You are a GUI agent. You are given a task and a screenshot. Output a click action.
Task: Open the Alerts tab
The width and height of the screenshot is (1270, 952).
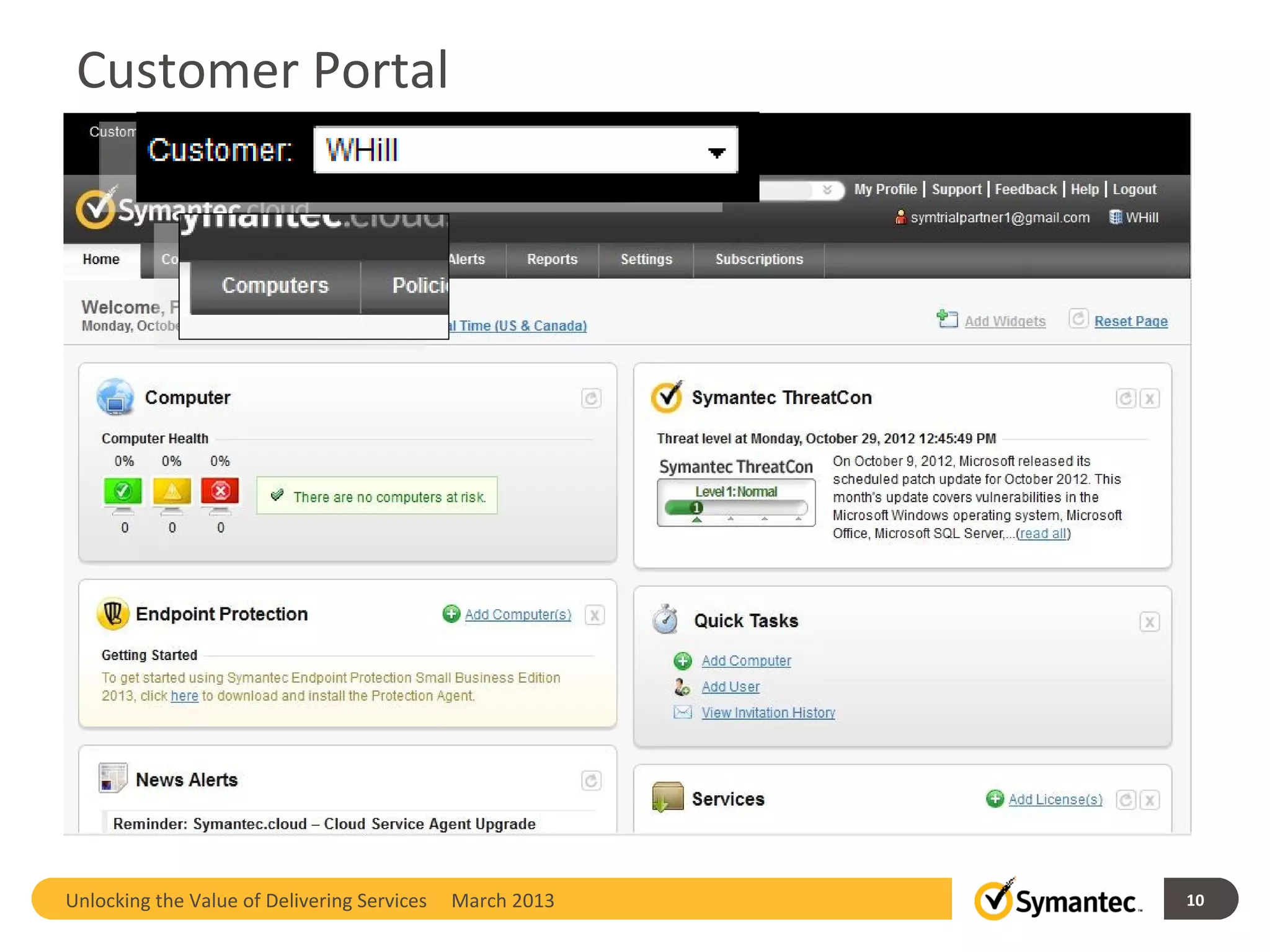click(x=467, y=260)
